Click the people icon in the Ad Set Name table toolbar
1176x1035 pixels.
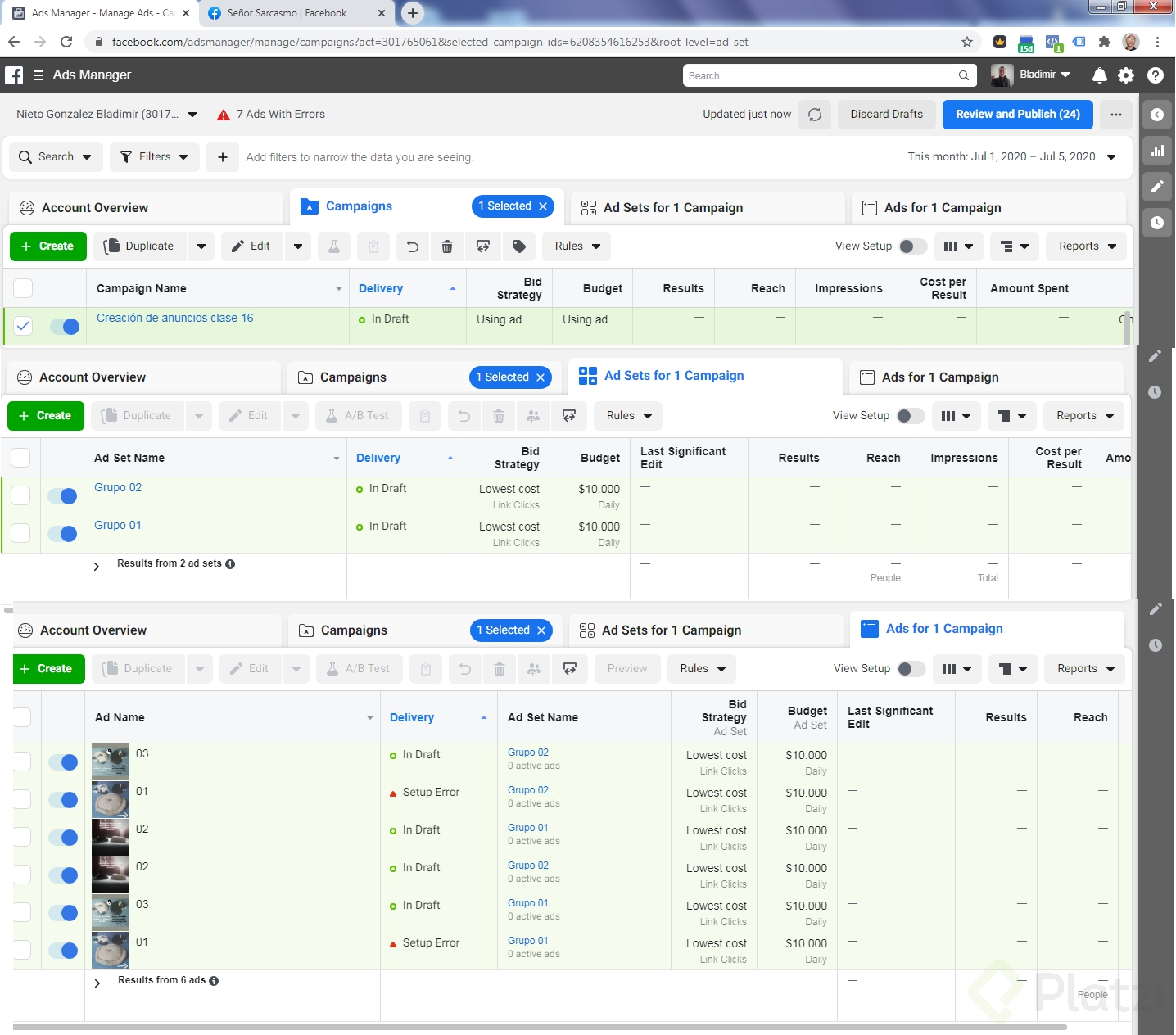(x=533, y=416)
